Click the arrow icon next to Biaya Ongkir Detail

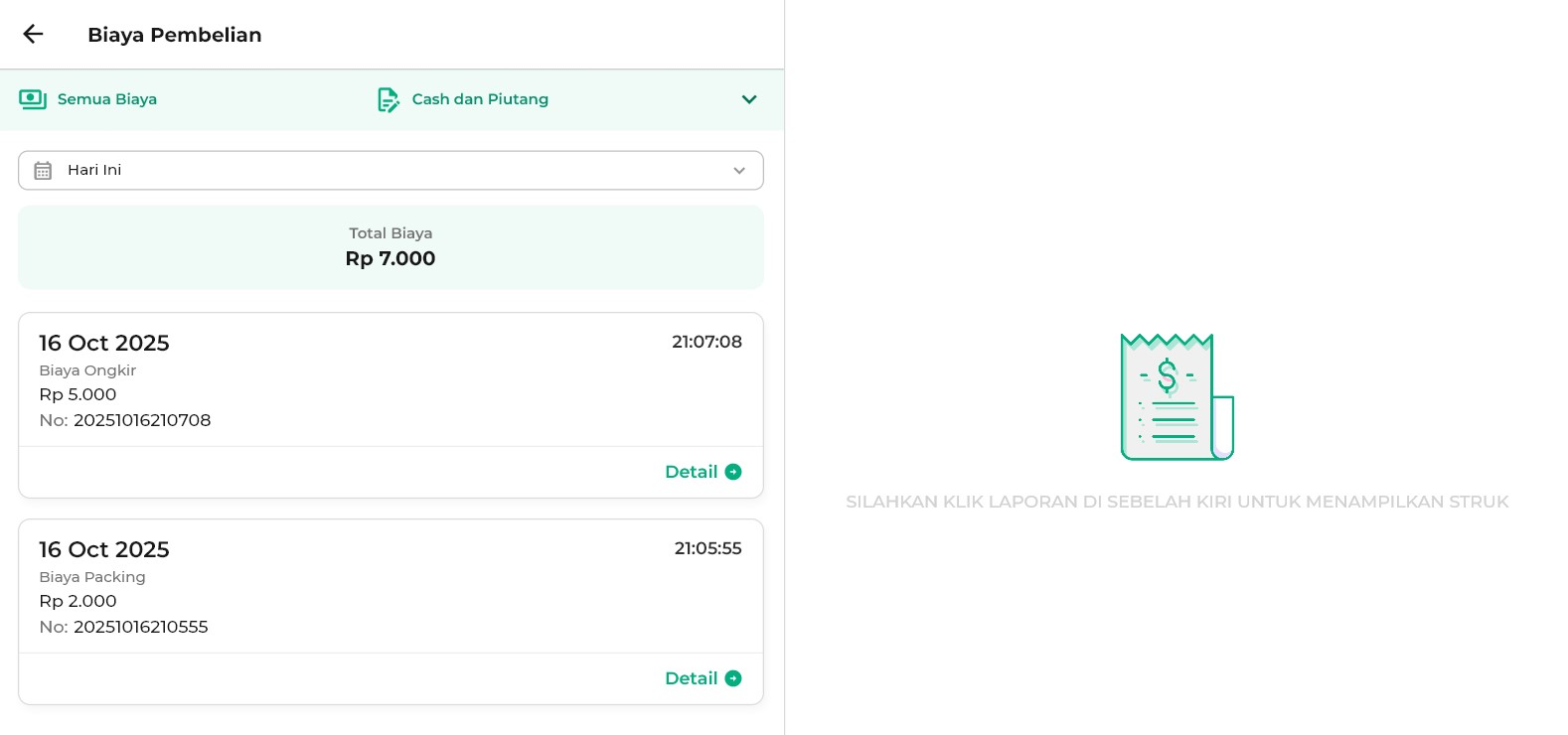point(733,472)
